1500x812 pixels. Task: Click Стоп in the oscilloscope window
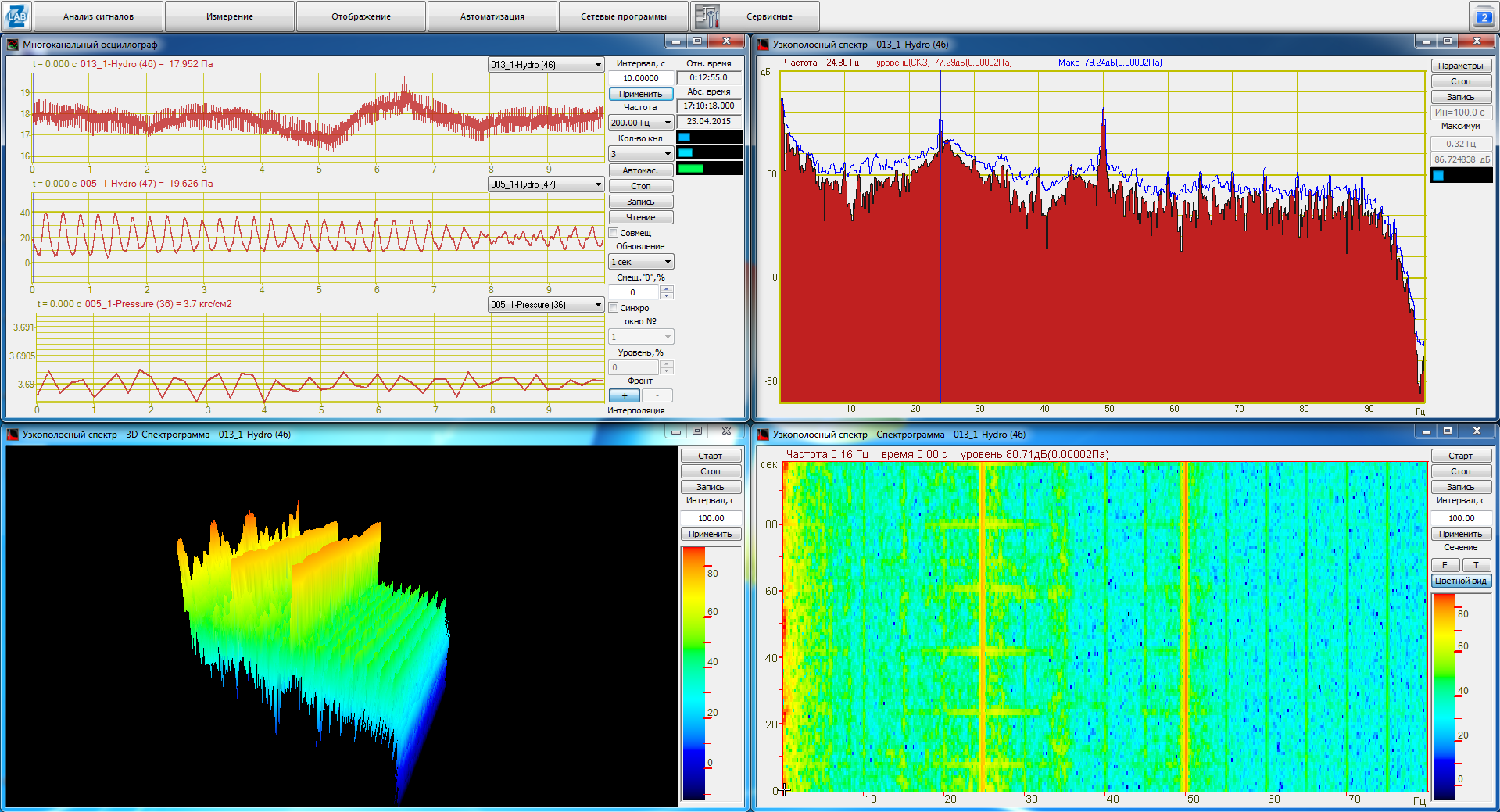[641, 186]
